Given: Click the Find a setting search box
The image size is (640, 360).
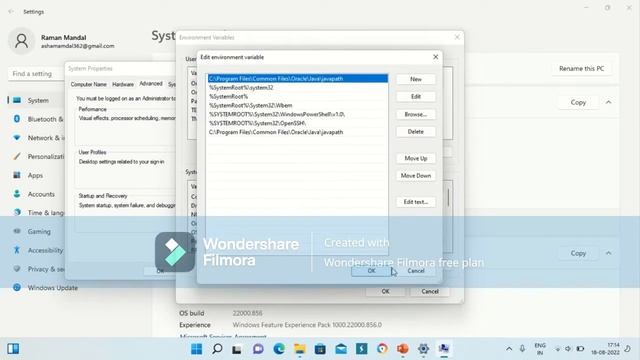Looking at the screenshot, I should [x=37, y=74].
